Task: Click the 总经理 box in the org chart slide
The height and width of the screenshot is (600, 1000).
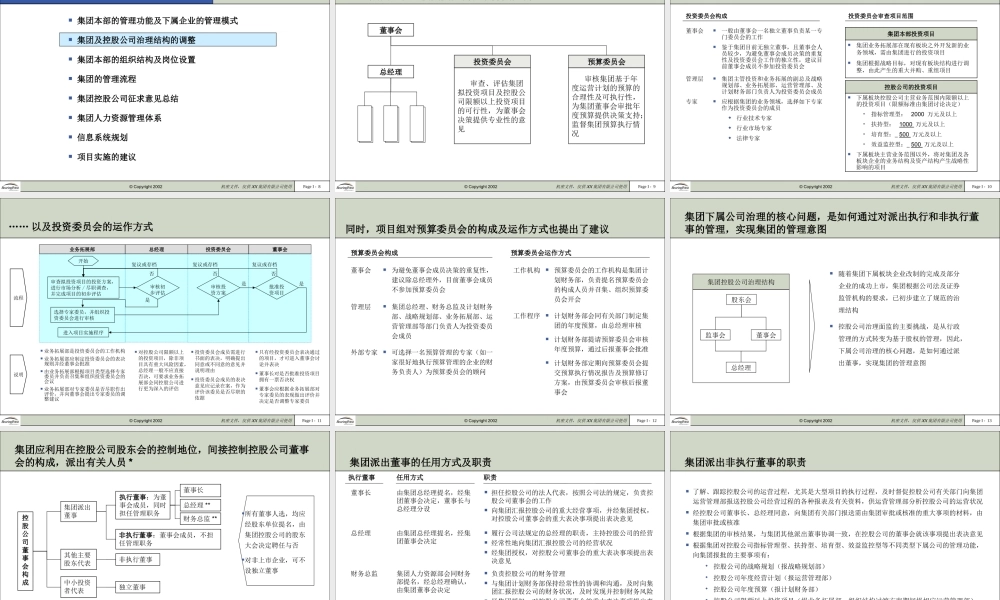Action: point(390,72)
